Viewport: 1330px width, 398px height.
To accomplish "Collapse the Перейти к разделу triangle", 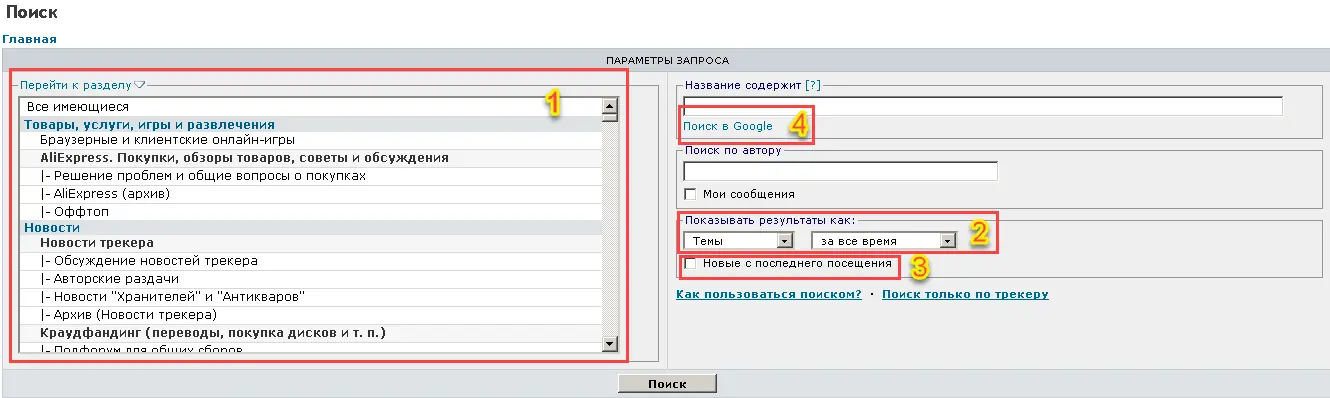I will click(140, 85).
